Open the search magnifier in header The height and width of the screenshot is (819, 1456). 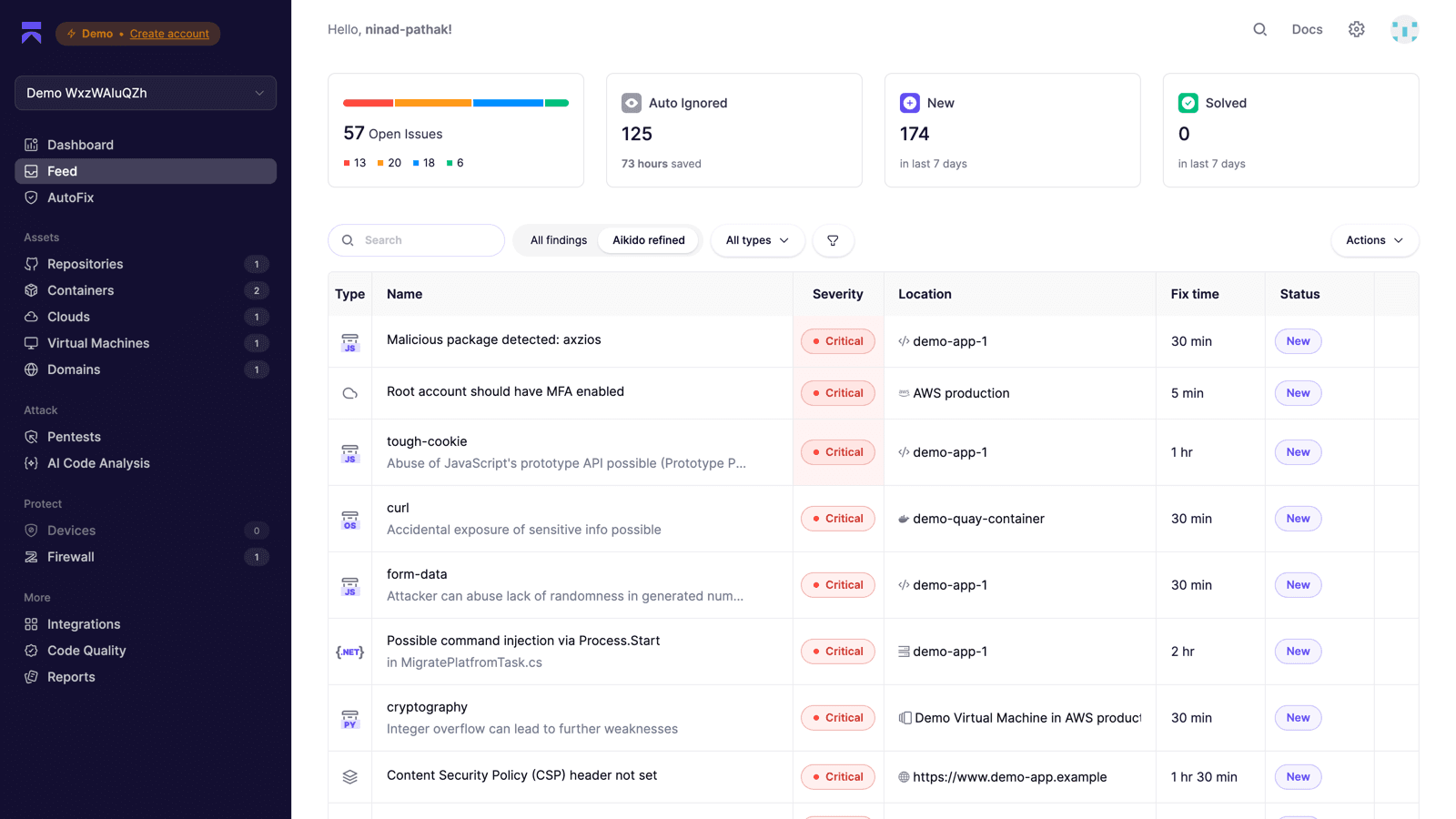1259,29
